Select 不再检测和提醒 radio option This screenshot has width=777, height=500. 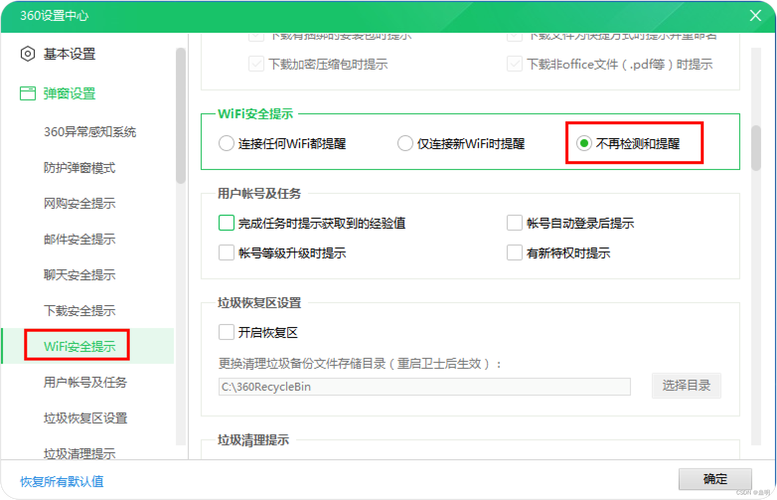[x=584, y=144]
